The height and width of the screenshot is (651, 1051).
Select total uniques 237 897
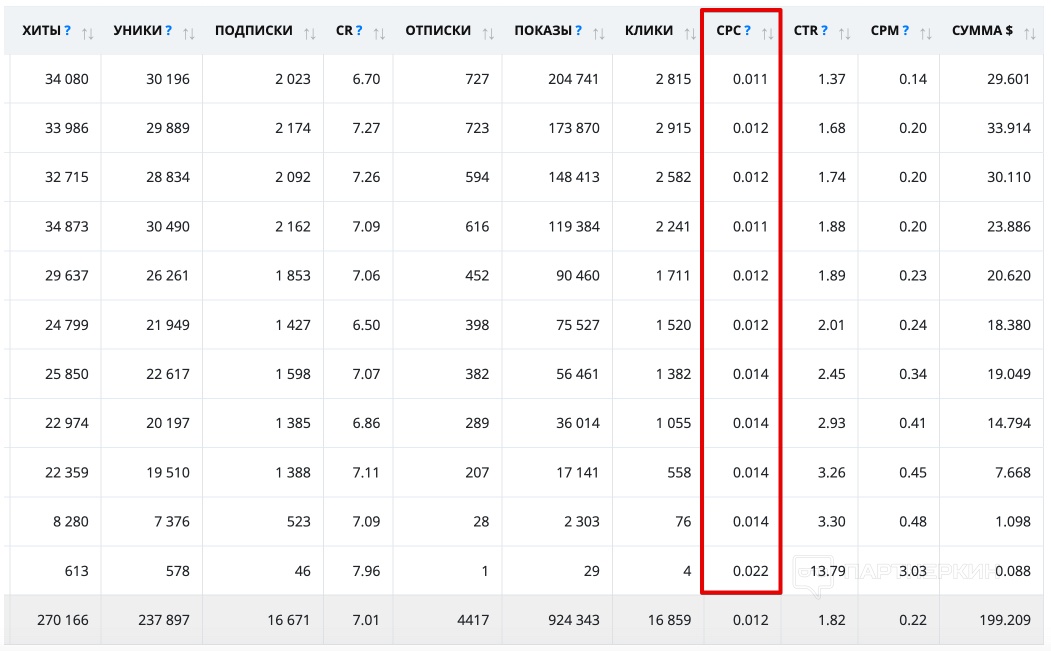click(x=164, y=620)
